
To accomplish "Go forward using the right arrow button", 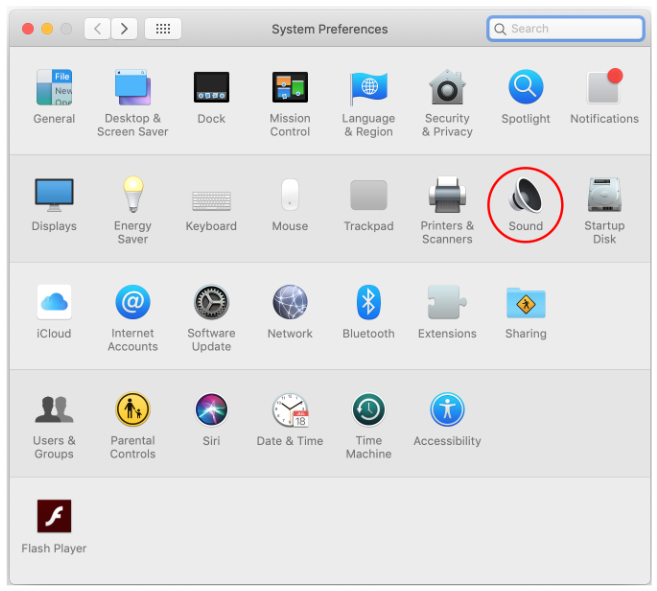I will pos(124,29).
